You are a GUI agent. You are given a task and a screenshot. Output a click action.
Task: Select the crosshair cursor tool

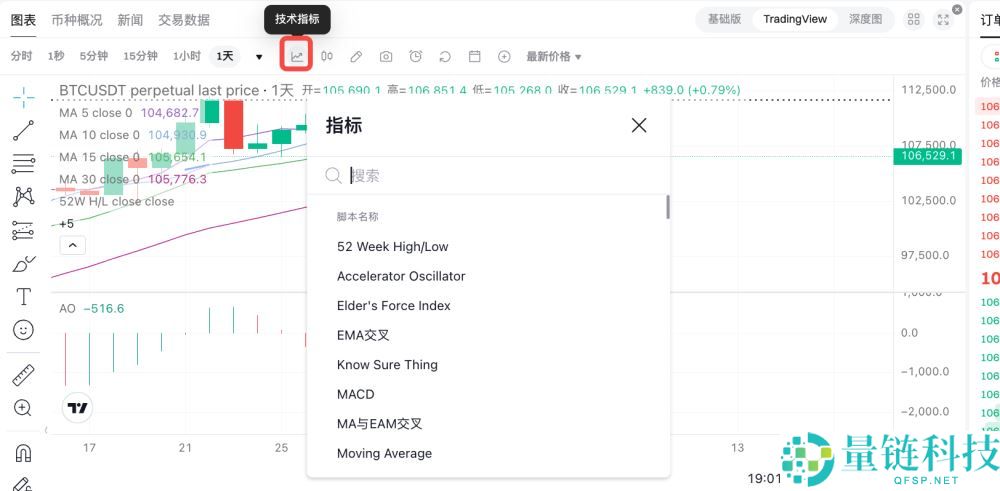point(24,98)
